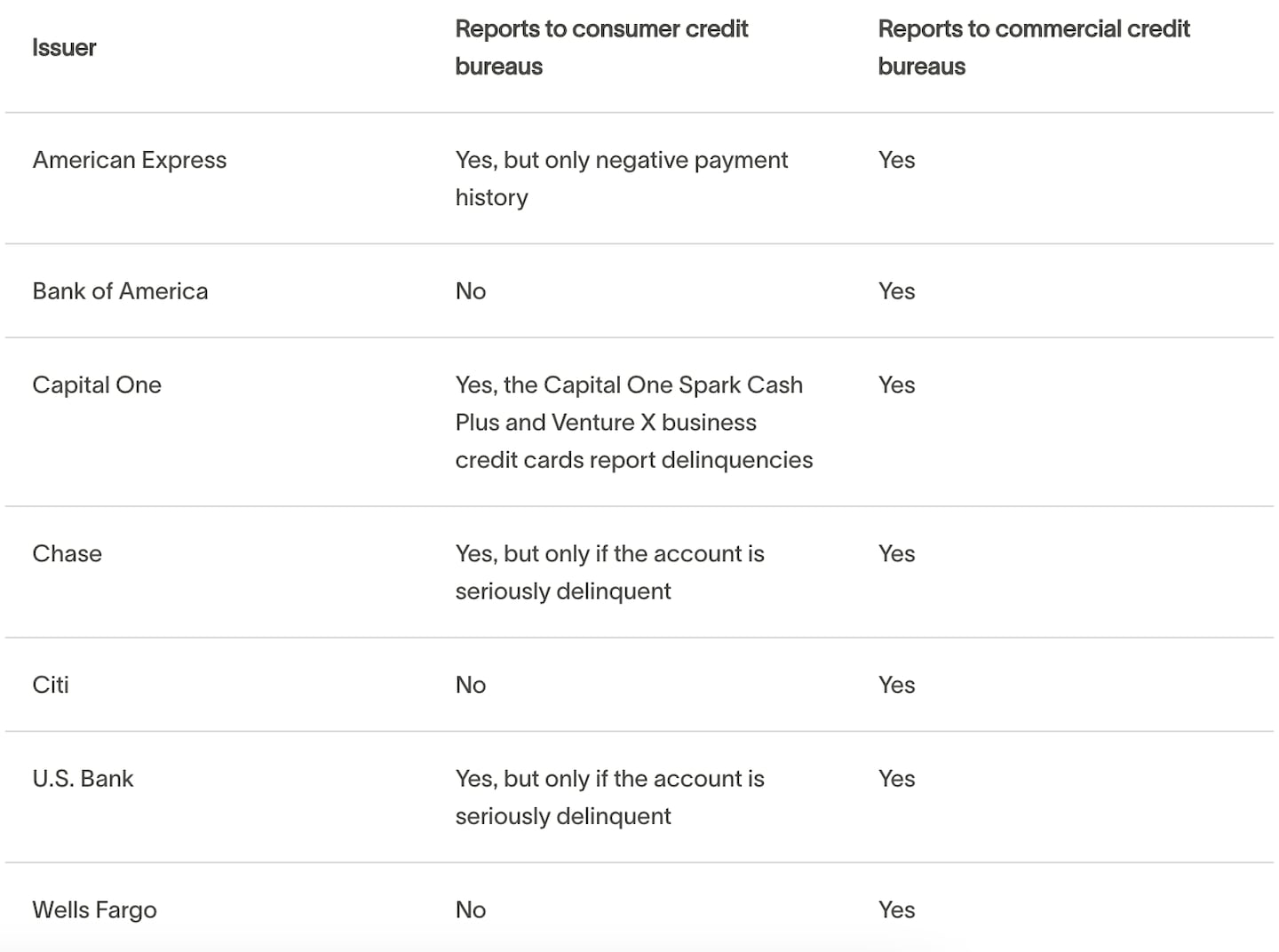Image resolution: width=1279 pixels, height=952 pixels.
Task: Click the "No" cell in the Citi row
Action: pos(471,685)
